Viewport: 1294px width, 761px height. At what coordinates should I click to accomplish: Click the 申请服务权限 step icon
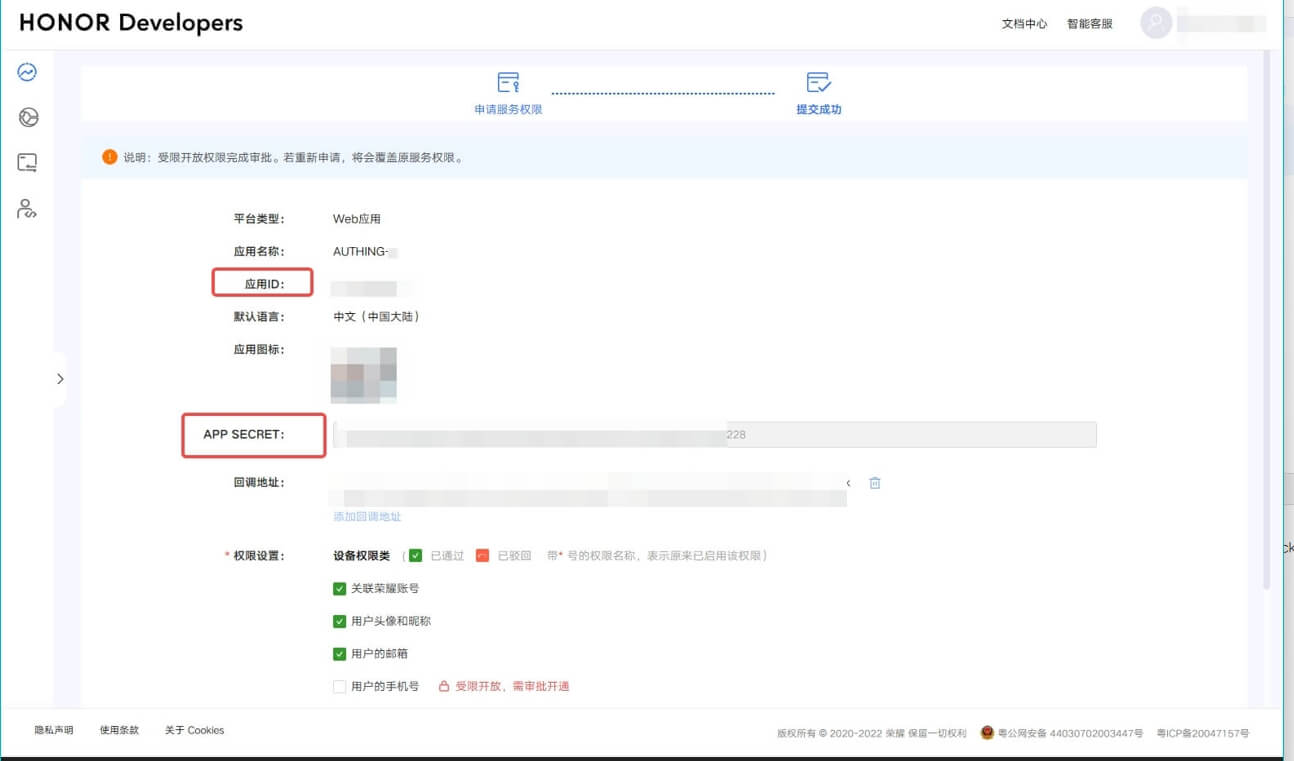click(x=508, y=82)
